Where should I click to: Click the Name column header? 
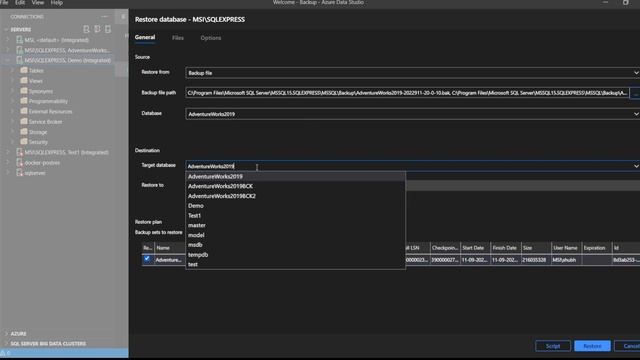coord(169,248)
